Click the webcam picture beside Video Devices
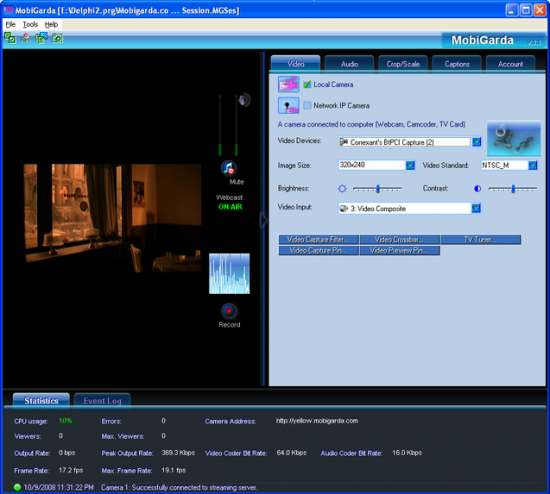The height and width of the screenshot is (494, 550). (x=514, y=138)
